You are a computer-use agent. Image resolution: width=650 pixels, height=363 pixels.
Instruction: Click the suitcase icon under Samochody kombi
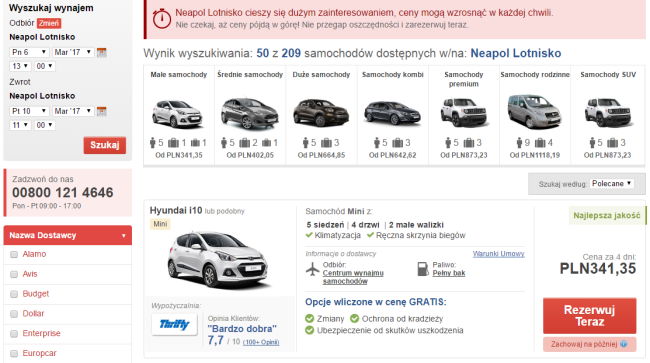pos(398,143)
